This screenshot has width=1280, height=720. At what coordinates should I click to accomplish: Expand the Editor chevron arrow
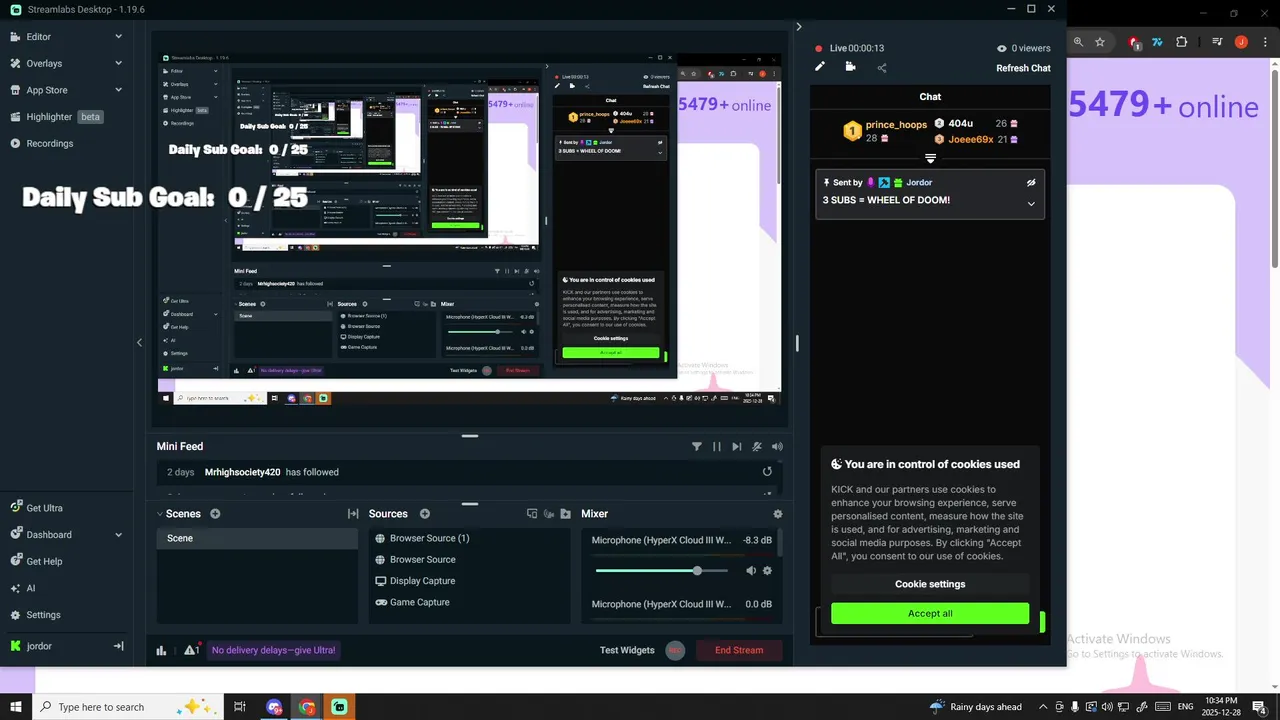(118, 37)
